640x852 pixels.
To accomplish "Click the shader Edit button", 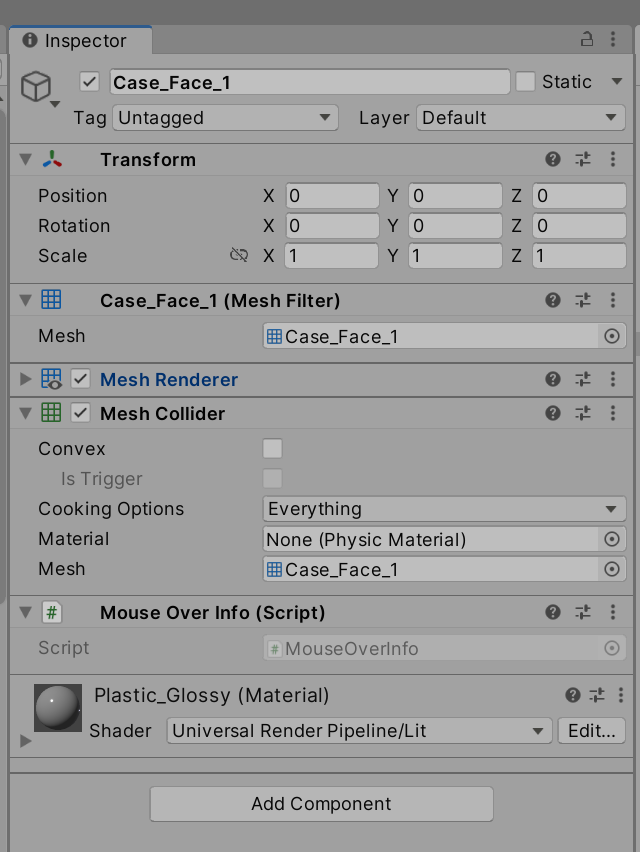I will [591, 731].
